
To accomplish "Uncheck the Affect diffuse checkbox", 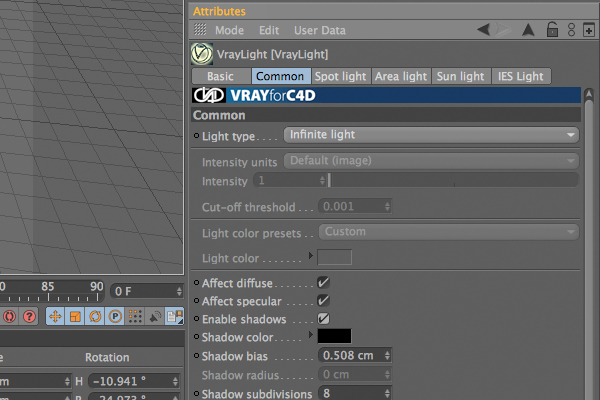I will pyautogui.click(x=323, y=282).
